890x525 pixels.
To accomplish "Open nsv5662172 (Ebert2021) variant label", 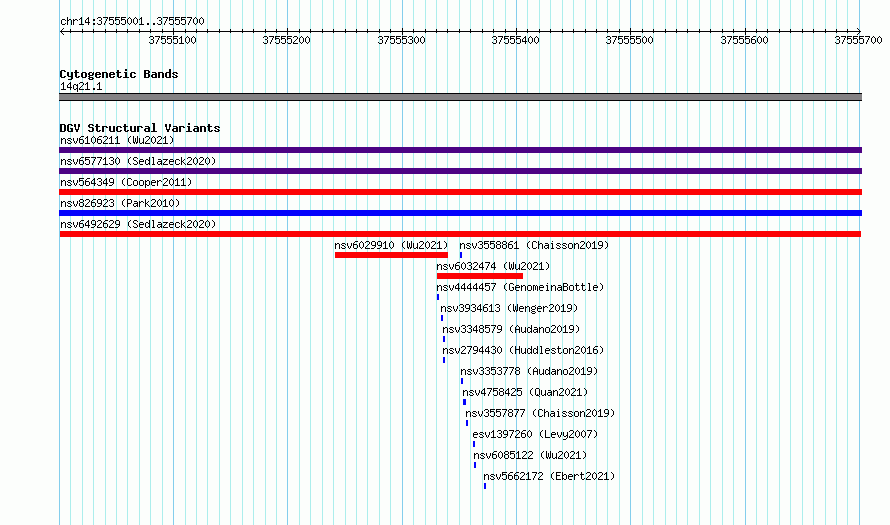I will point(549,476).
